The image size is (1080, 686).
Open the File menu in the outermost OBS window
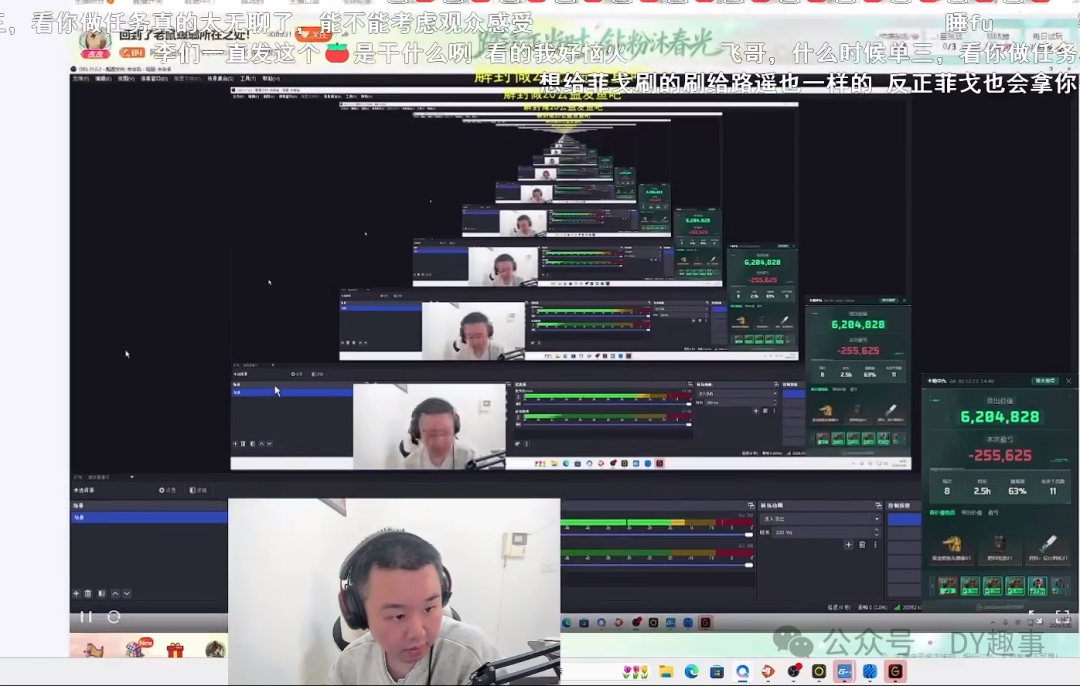(80, 79)
